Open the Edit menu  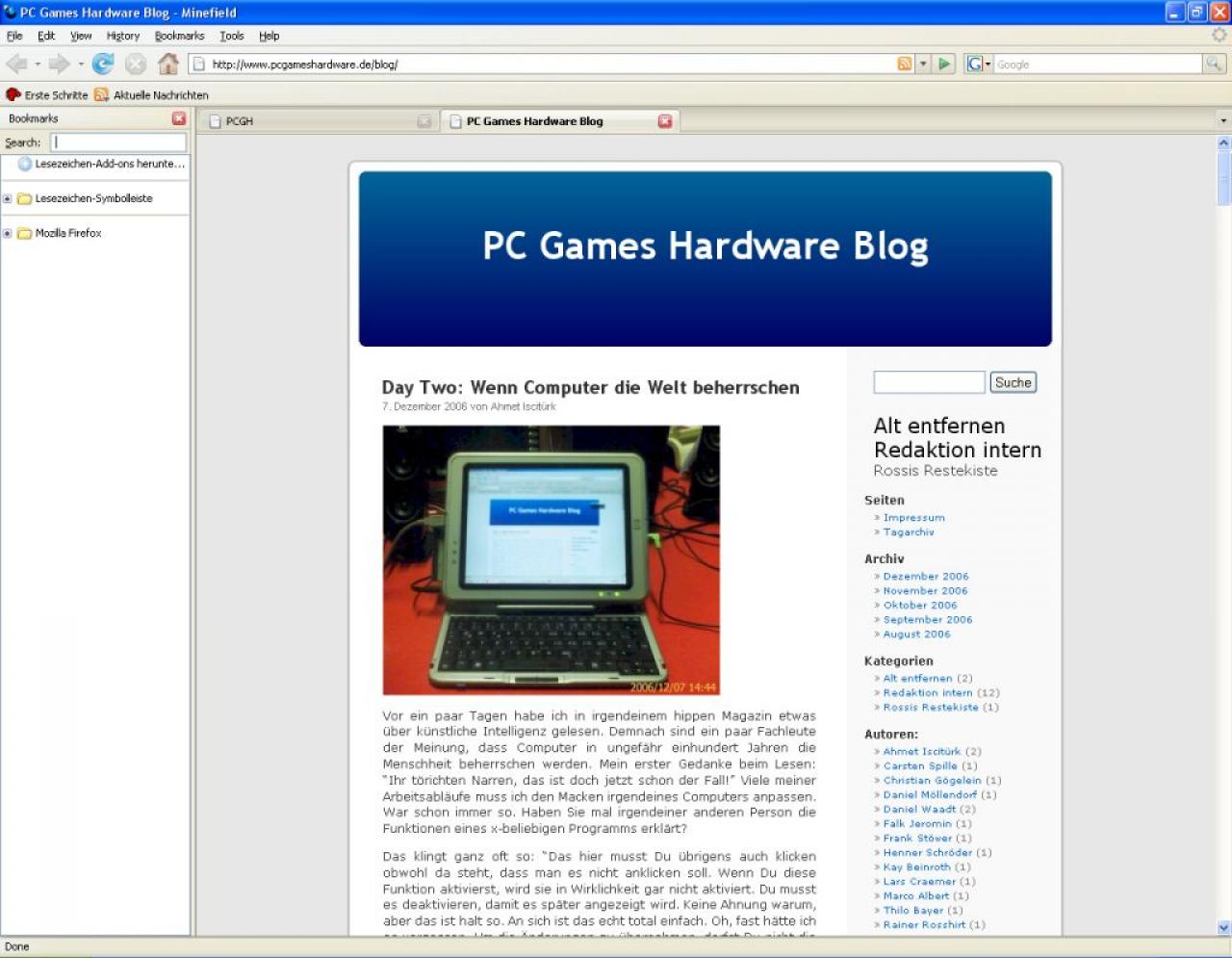(46, 36)
